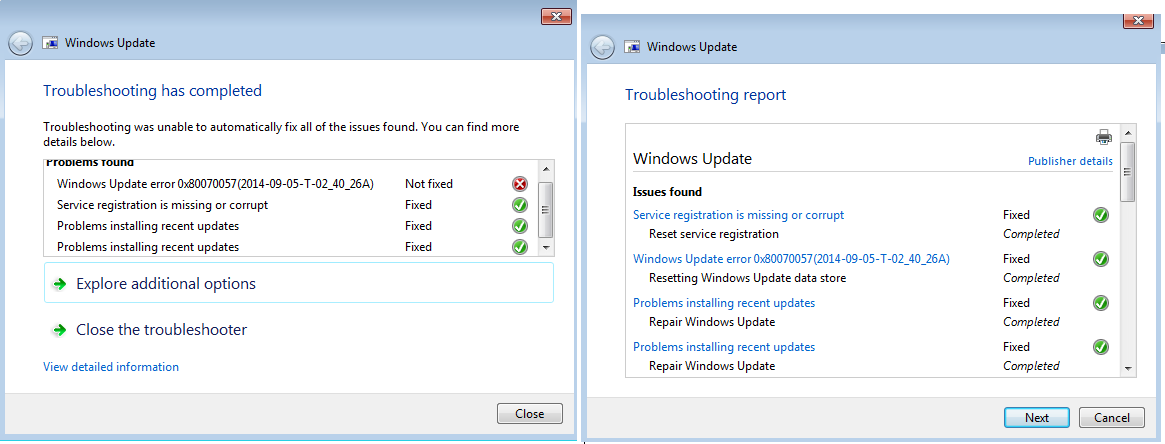Click the Not fixed status text
Screen dimensions: 1165x444
429,183
